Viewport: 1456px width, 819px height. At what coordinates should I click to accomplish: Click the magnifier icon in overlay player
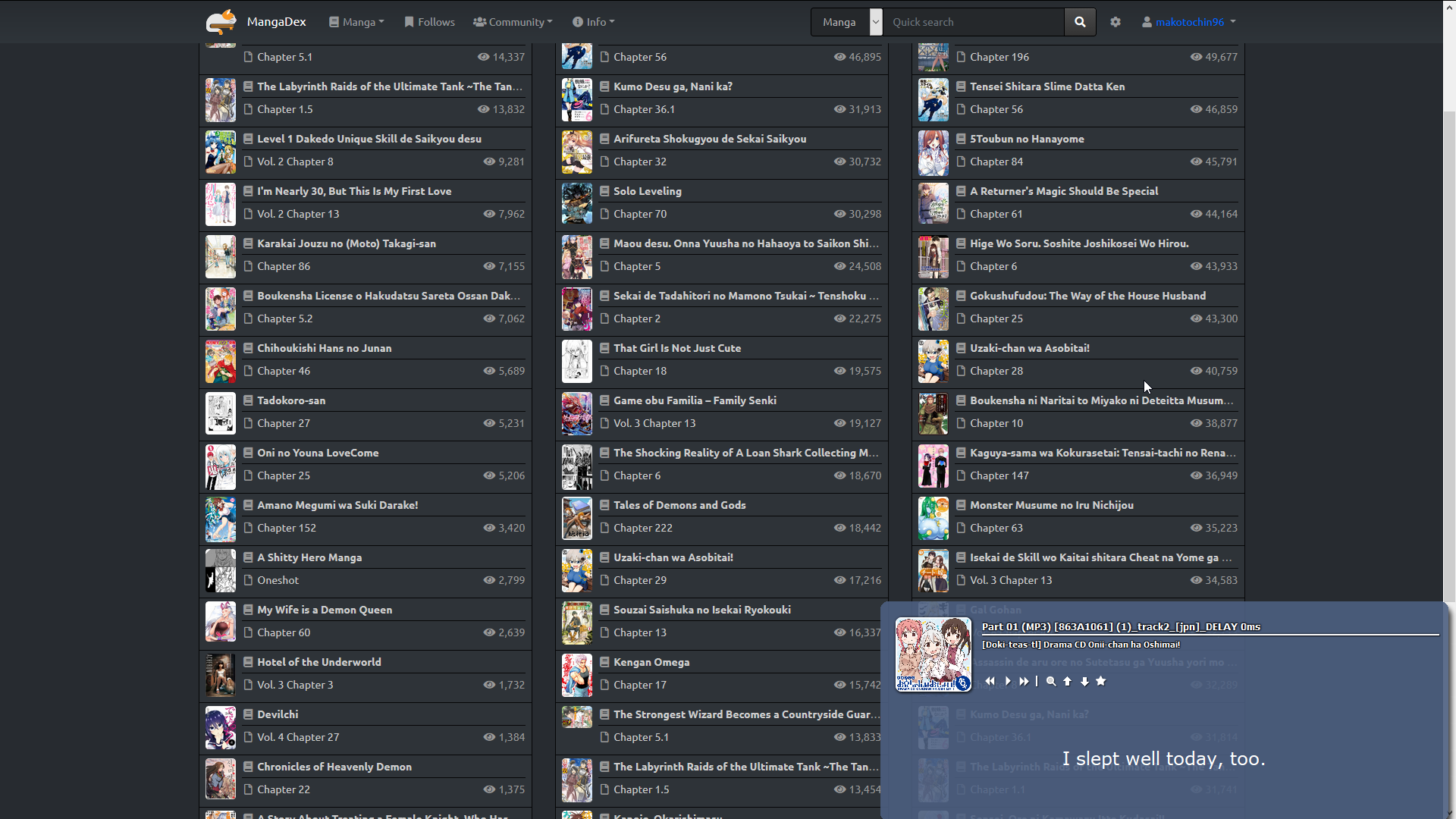click(x=1051, y=681)
